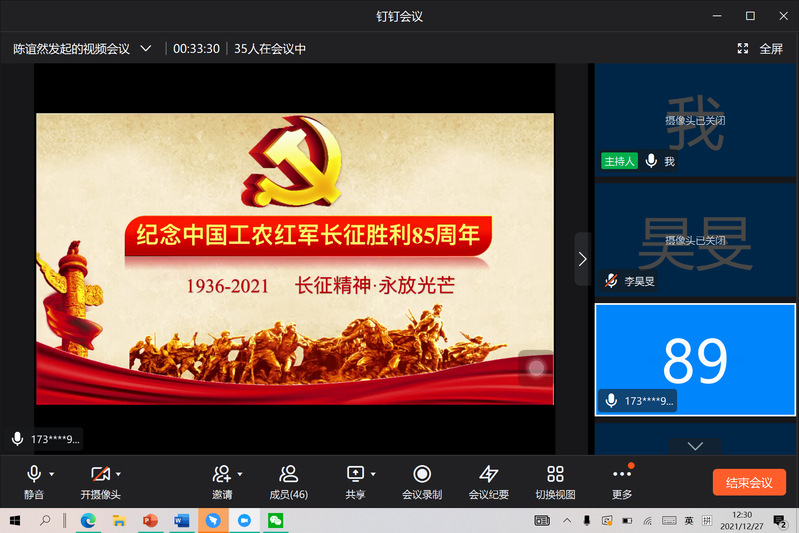799x533 pixels.
Task: Switch to DingTalk meeting taskbar icon
Action: (x=244, y=520)
